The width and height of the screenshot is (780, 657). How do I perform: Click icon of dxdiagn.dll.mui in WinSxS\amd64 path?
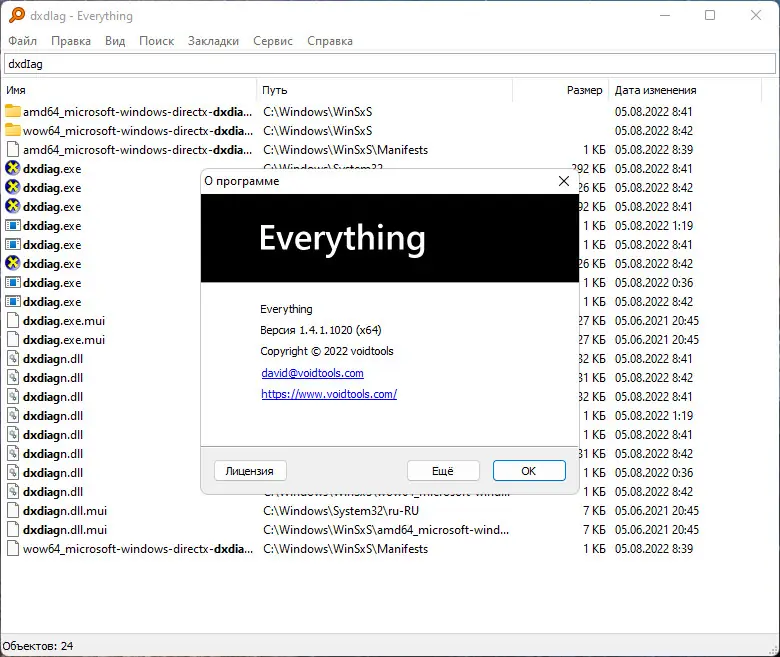tap(13, 530)
